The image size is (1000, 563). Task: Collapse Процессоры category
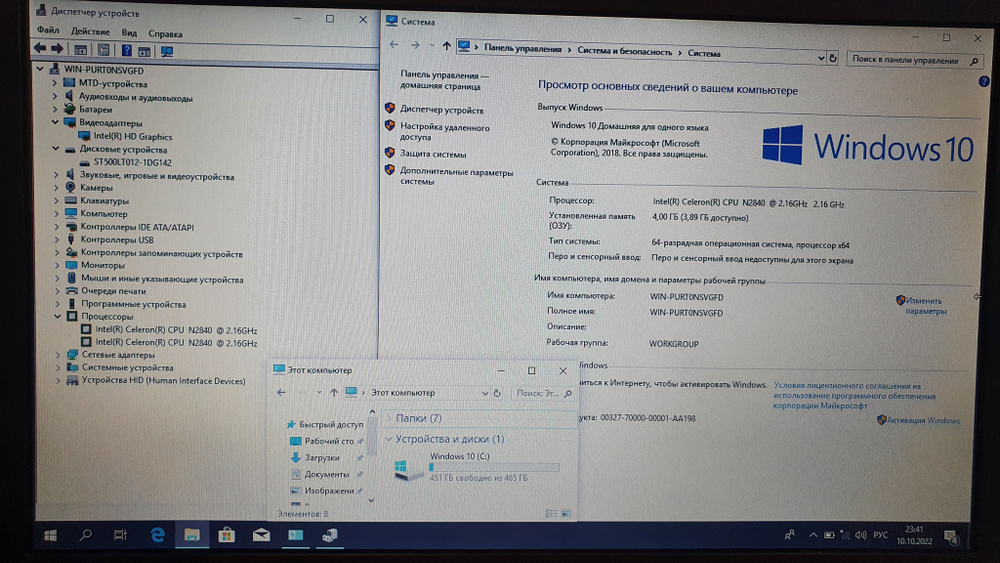[57, 316]
